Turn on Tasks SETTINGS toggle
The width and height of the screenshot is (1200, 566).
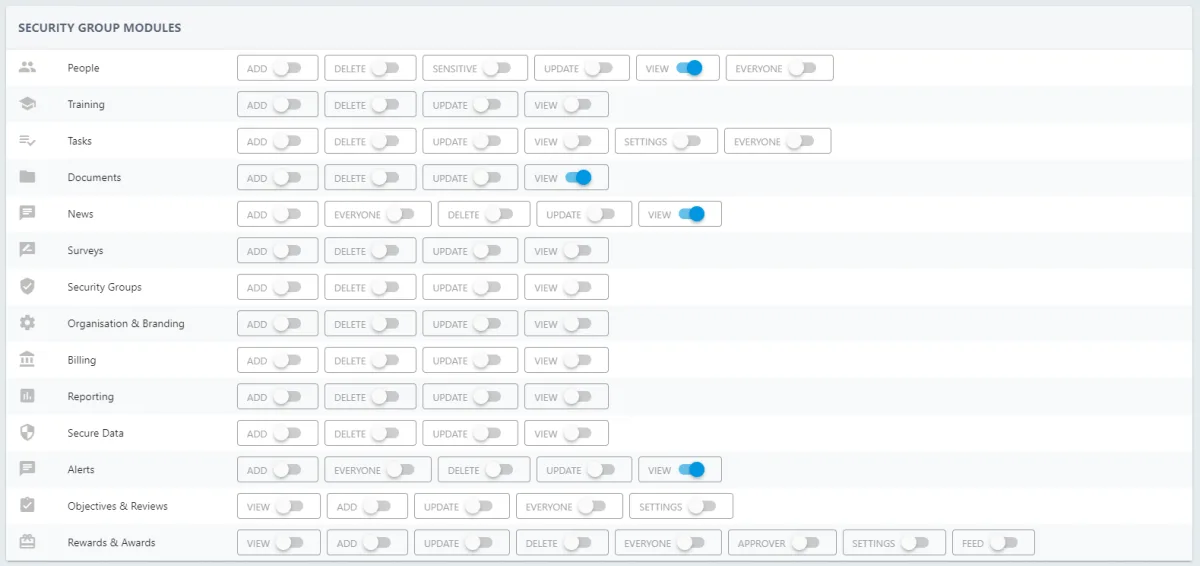pyautogui.click(x=687, y=141)
